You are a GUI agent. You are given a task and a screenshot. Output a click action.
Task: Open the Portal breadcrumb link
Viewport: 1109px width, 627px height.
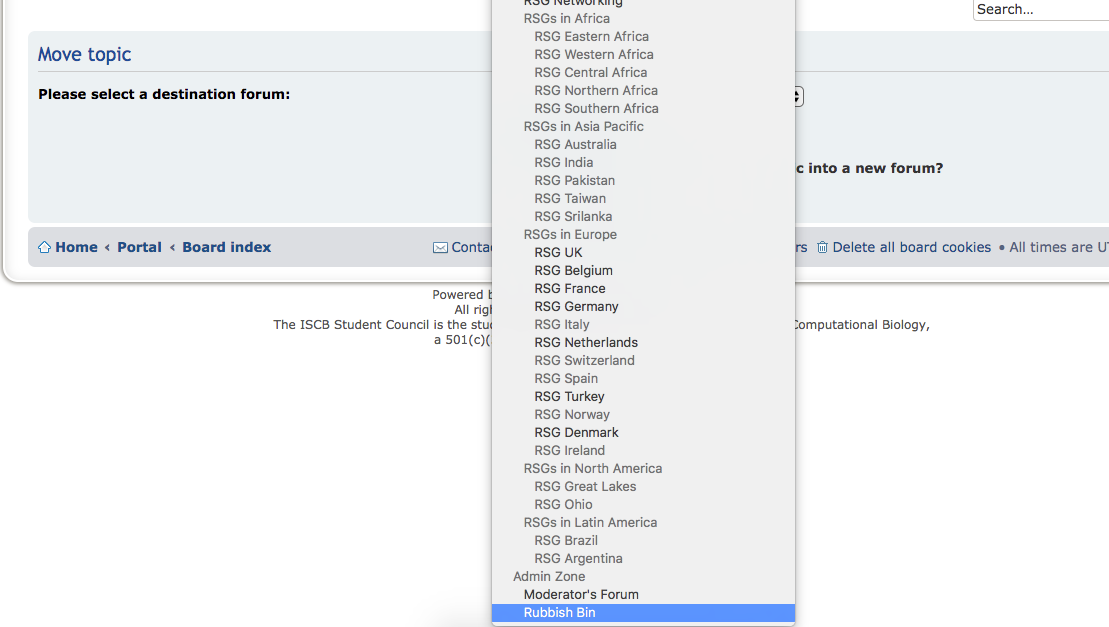[139, 248]
